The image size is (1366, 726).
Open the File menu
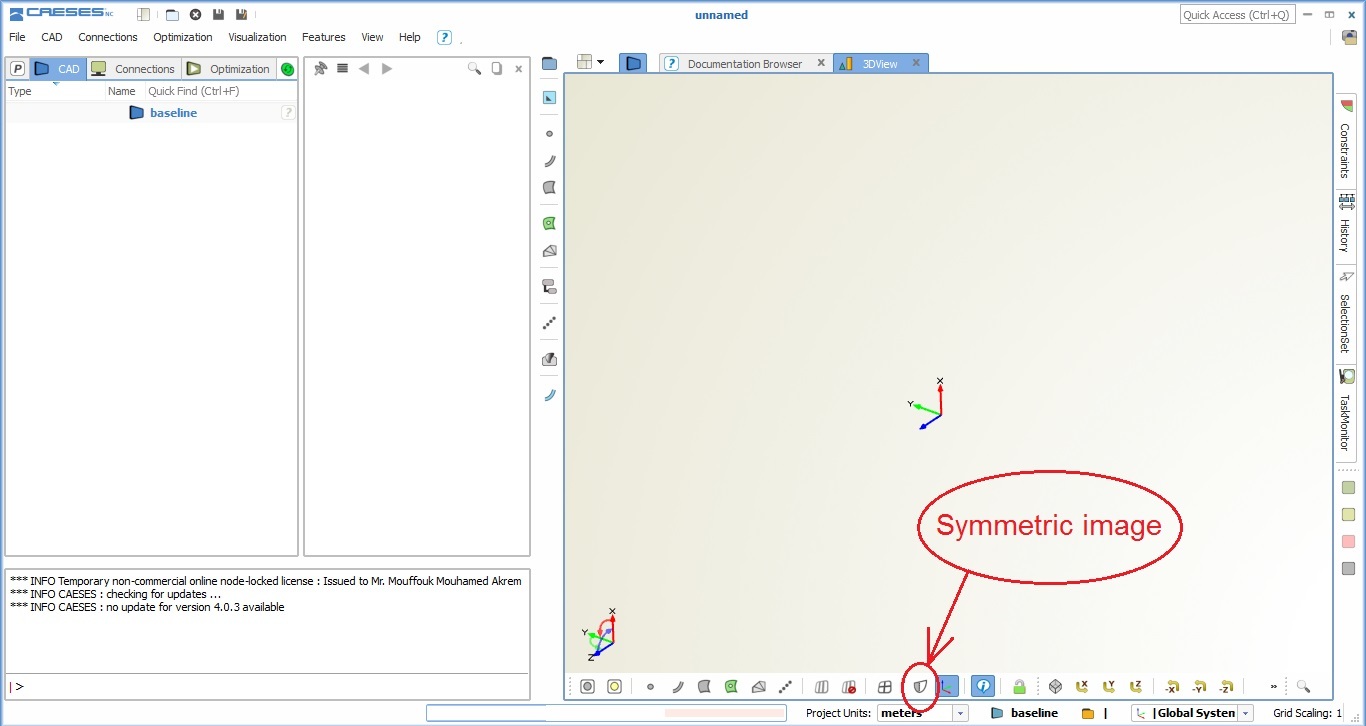(x=17, y=37)
